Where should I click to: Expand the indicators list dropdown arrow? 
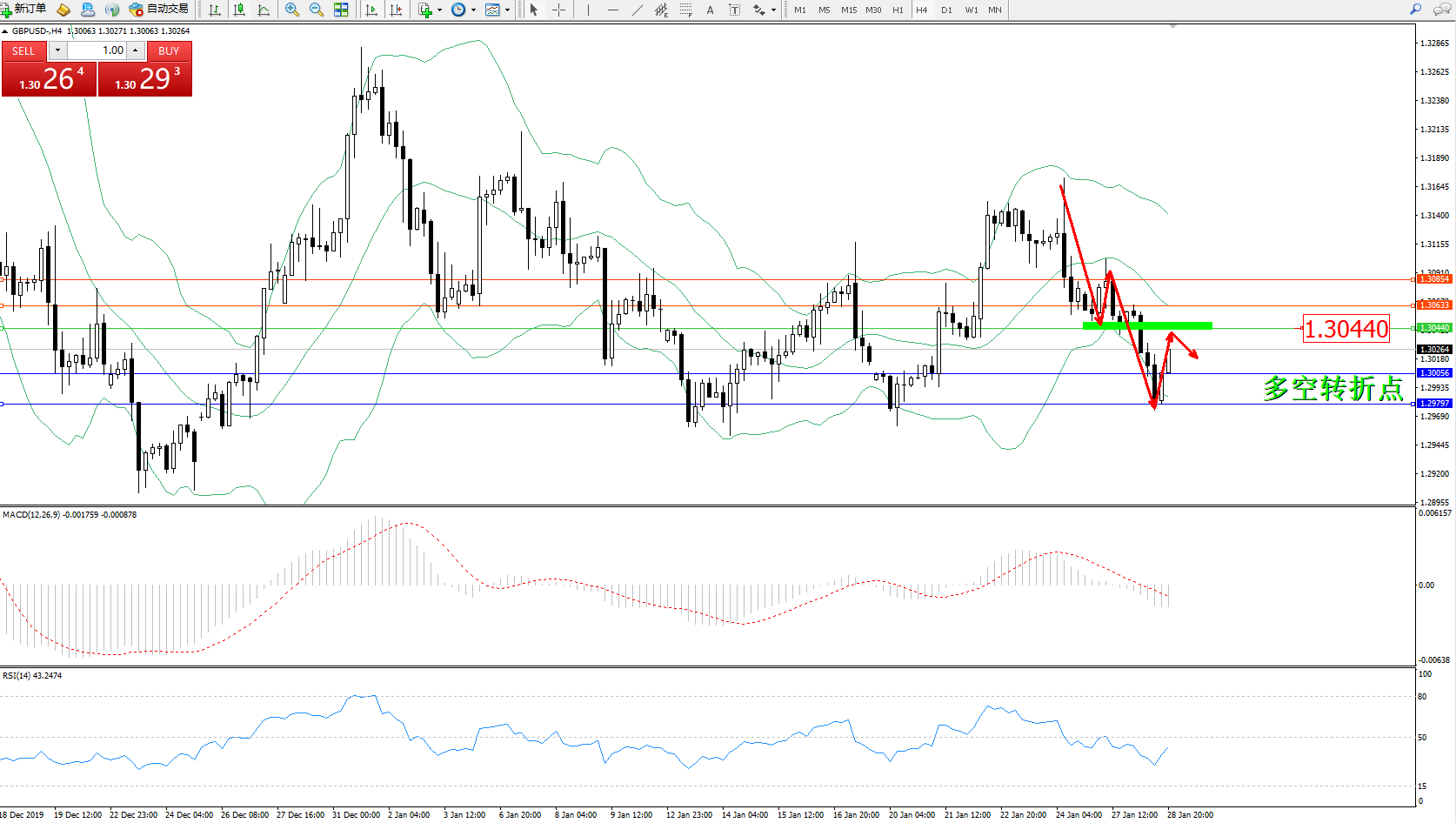tap(439, 10)
